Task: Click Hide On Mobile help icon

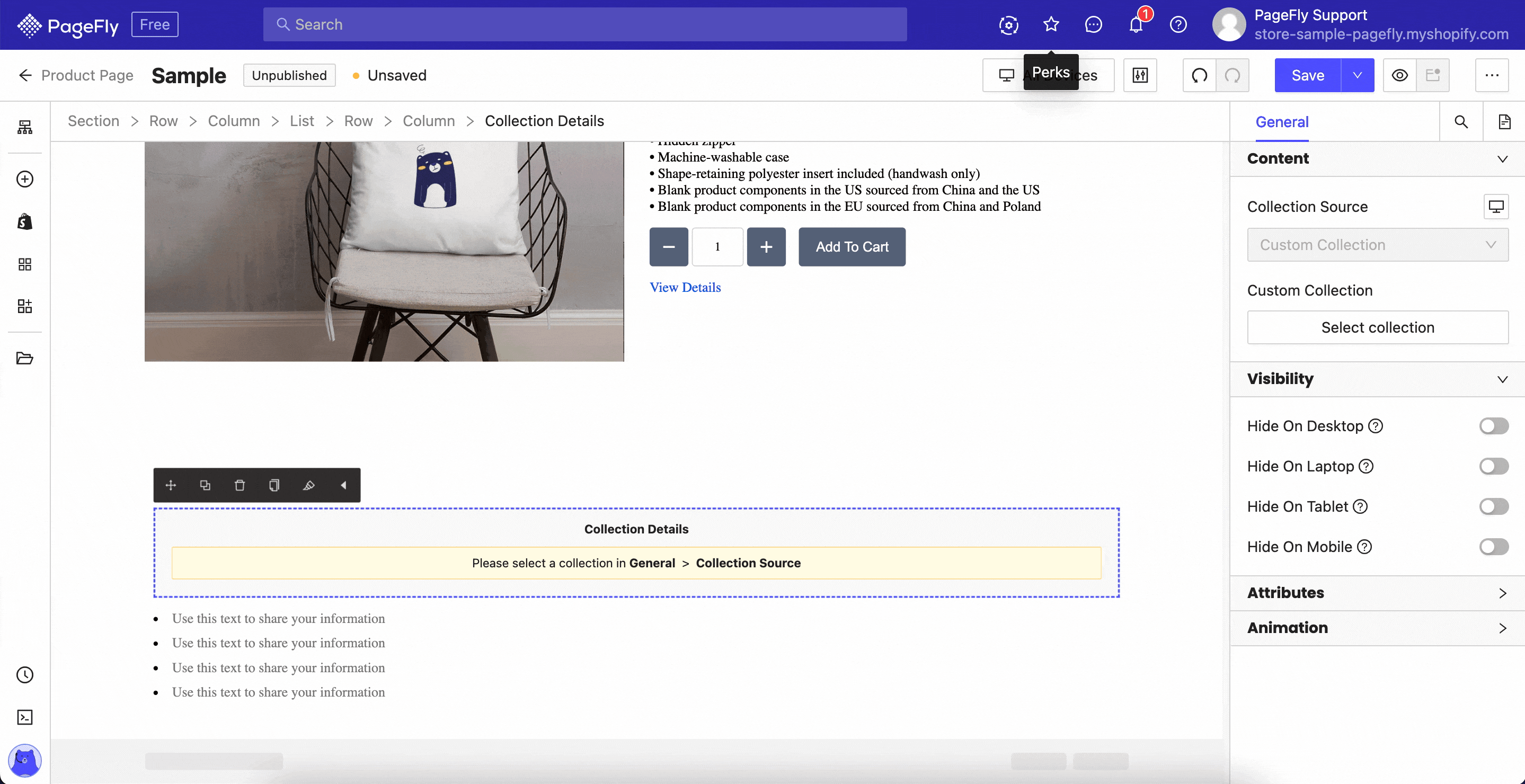Action: pos(1364,547)
